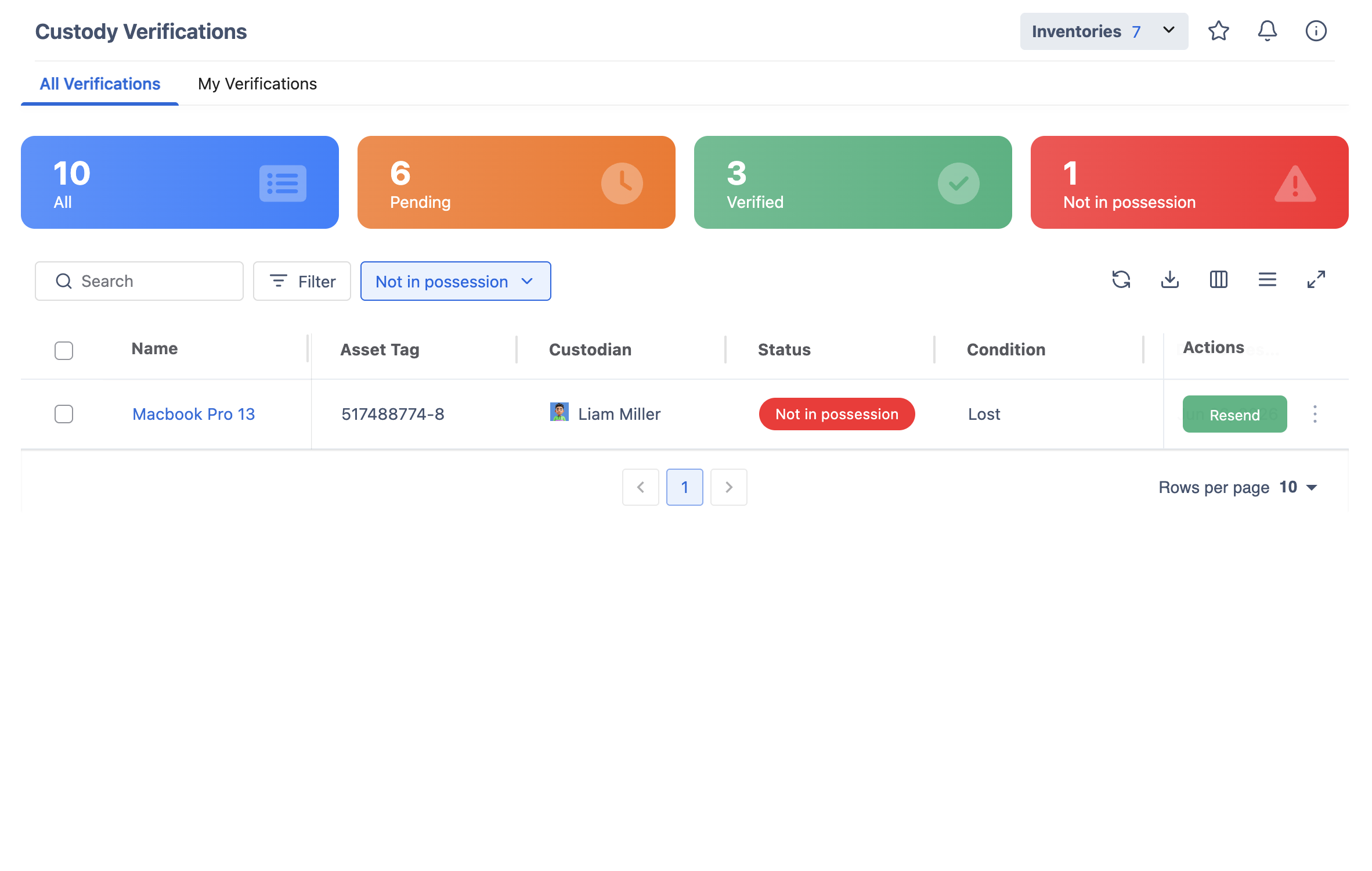The image size is (1372, 871).
Task: Open three-dot menu for Macbook Pro 13
Action: pyautogui.click(x=1315, y=414)
